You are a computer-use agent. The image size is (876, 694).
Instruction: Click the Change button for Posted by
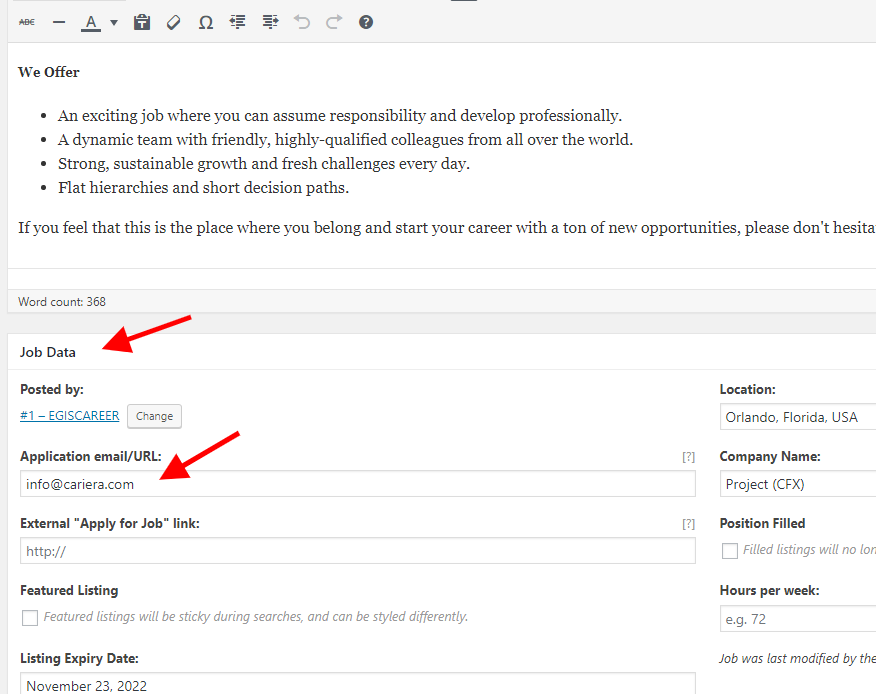click(154, 416)
